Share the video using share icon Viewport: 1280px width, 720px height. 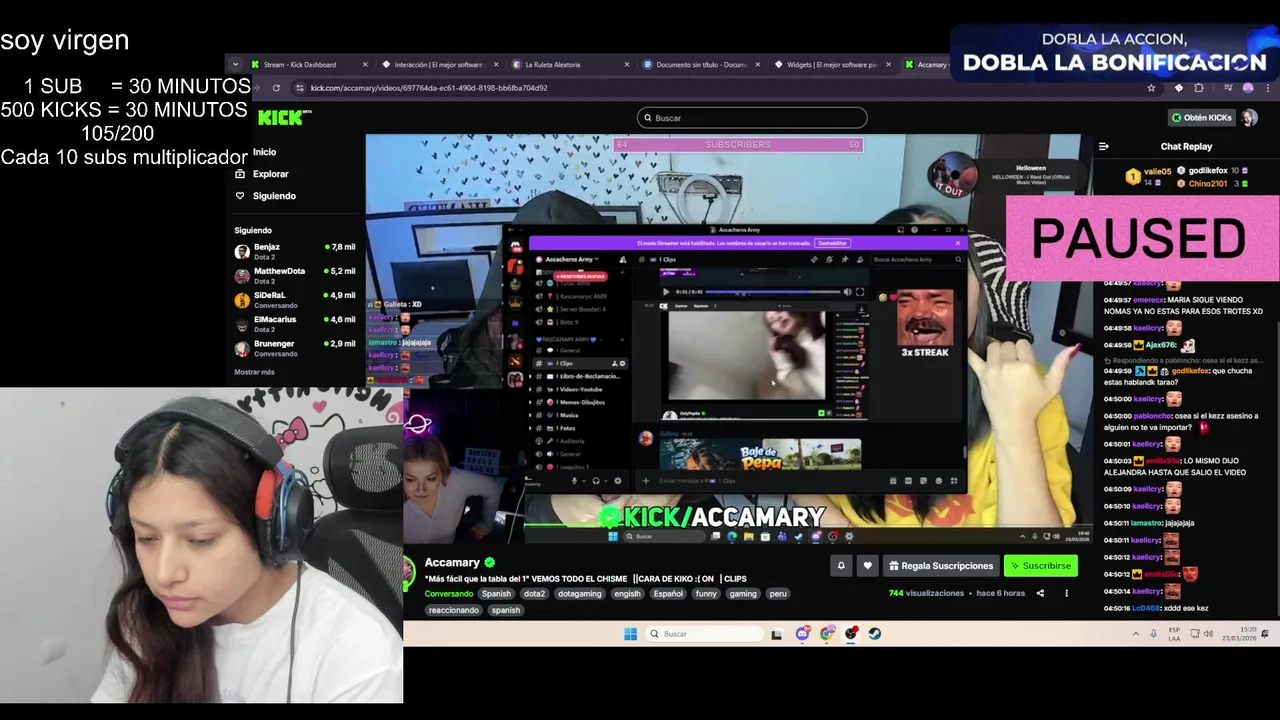point(1040,593)
